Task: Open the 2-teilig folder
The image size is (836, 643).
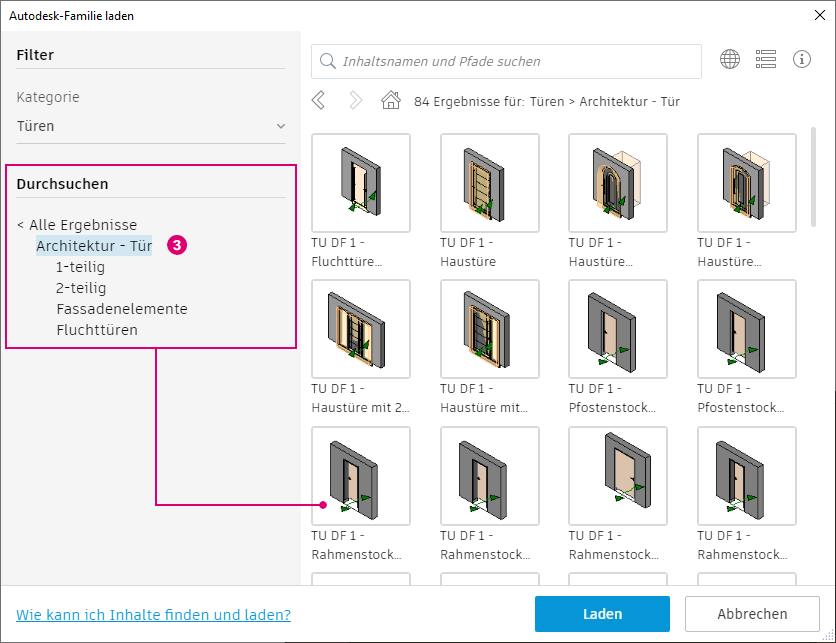Action: (x=81, y=288)
